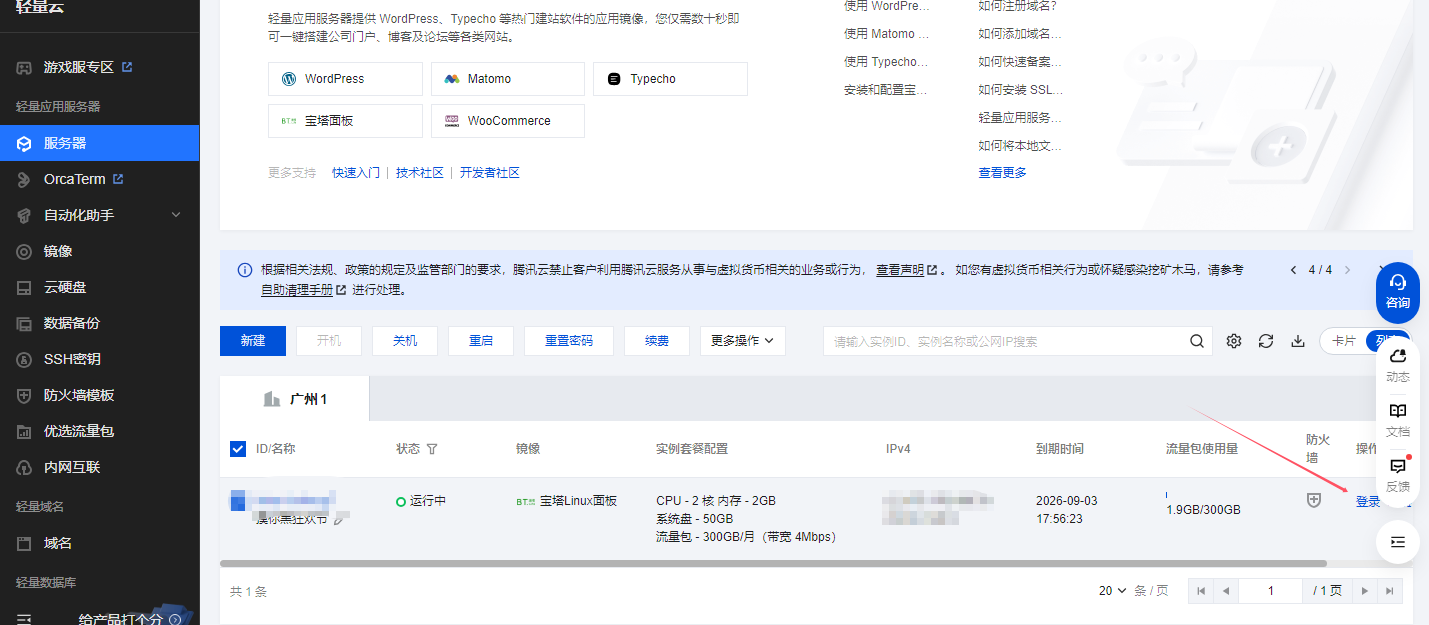
Task: Click the floating toolbar collapse icon
Action: tap(1398, 542)
